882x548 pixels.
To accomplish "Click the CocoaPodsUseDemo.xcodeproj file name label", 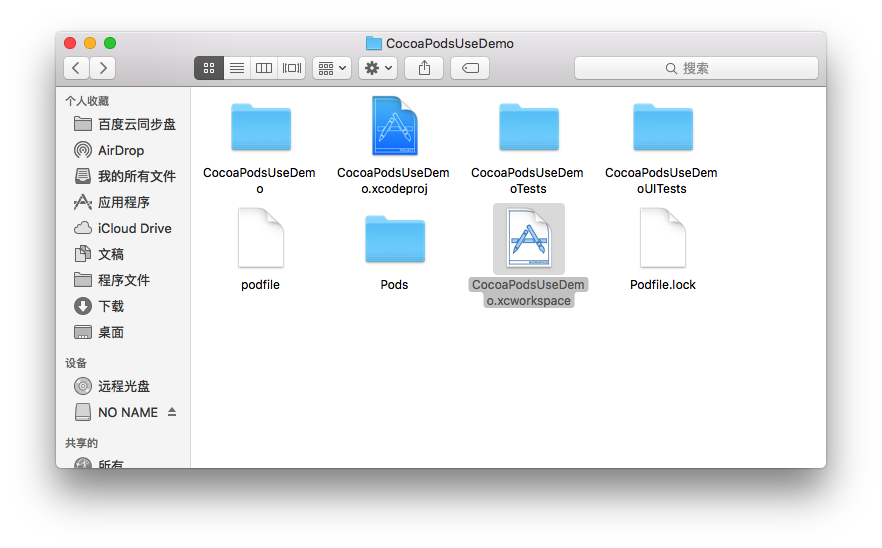I will 393,181.
